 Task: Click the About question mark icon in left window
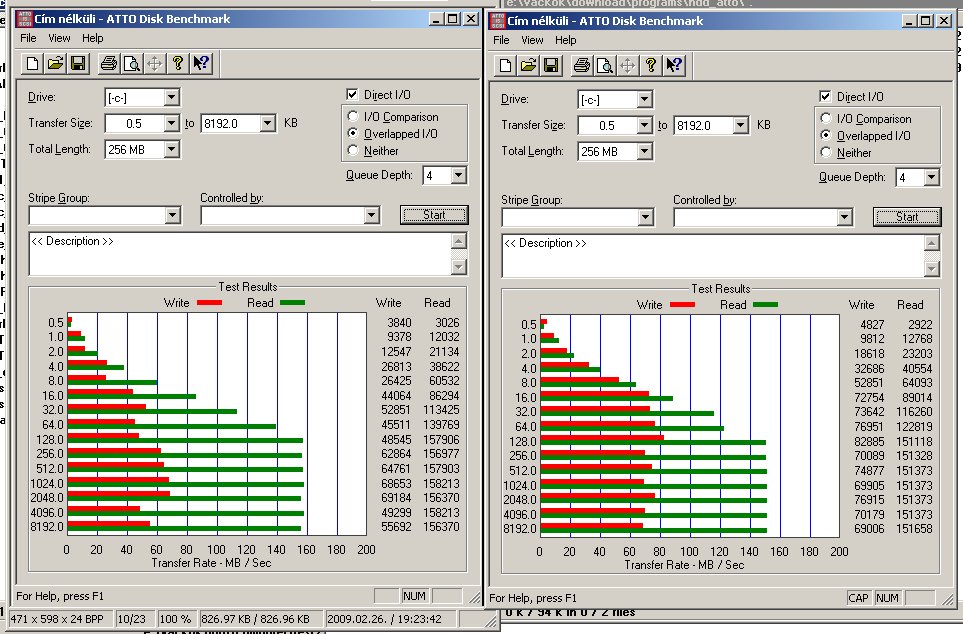177,63
